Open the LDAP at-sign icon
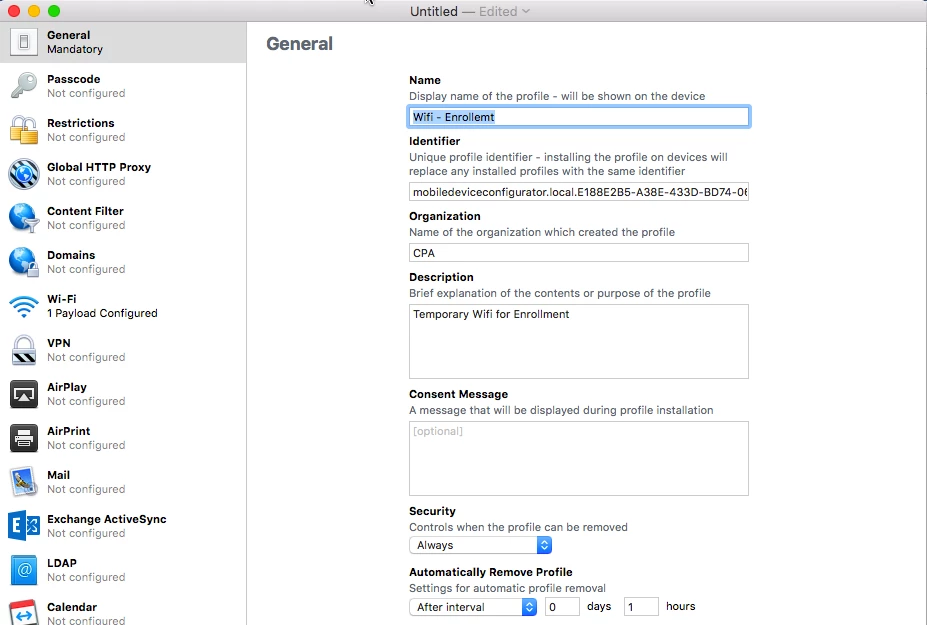This screenshot has height=625, width=927. [24, 570]
